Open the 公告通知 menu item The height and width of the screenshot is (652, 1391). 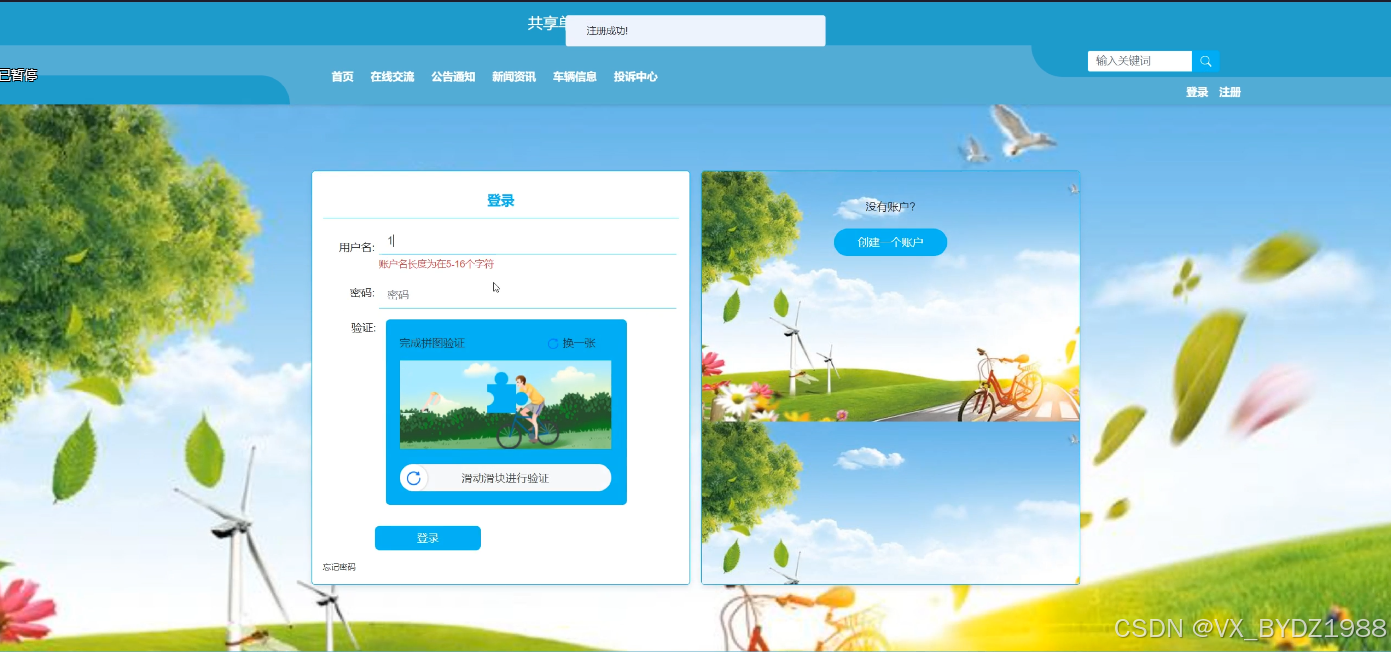[x=453, y=77]
